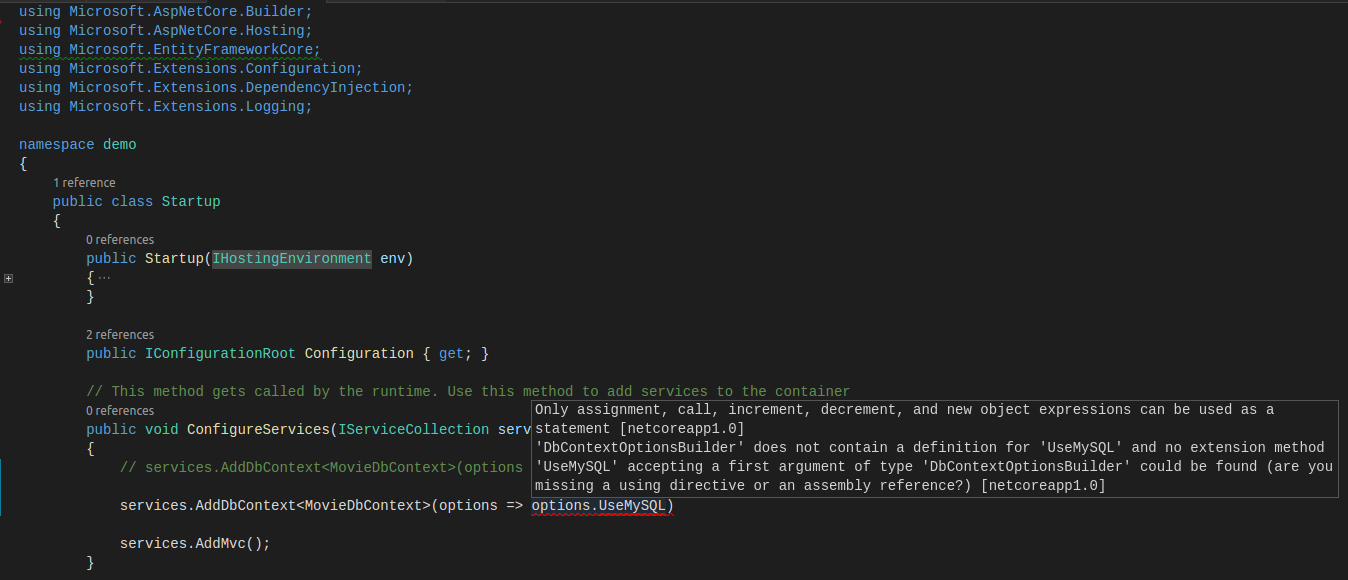Click the 'get' accessor keyword
The width and height of the screenshot is (1348, 580).
coord(451,353)
